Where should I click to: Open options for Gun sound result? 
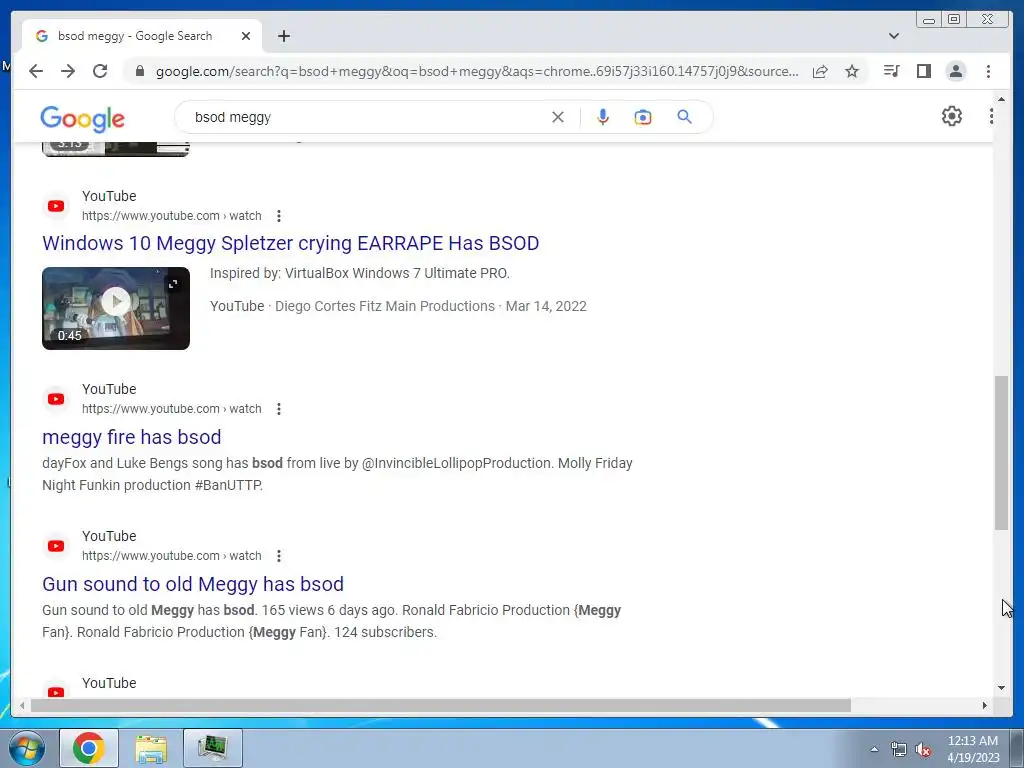coord(279,556)
